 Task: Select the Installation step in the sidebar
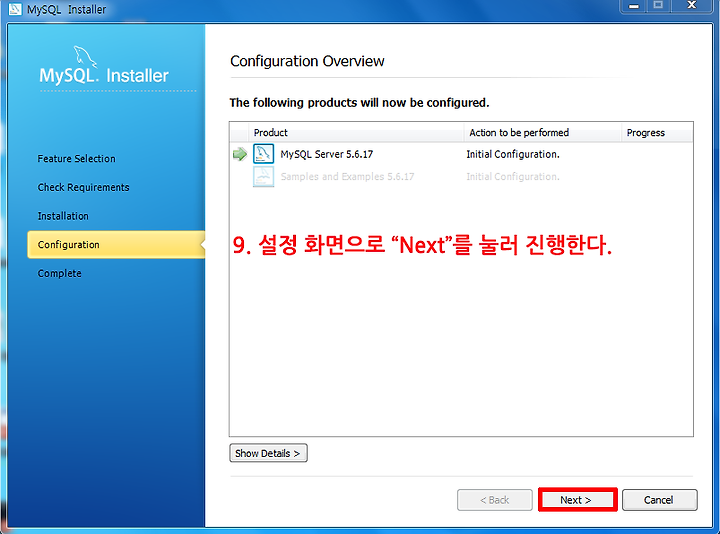coord(63,216)
